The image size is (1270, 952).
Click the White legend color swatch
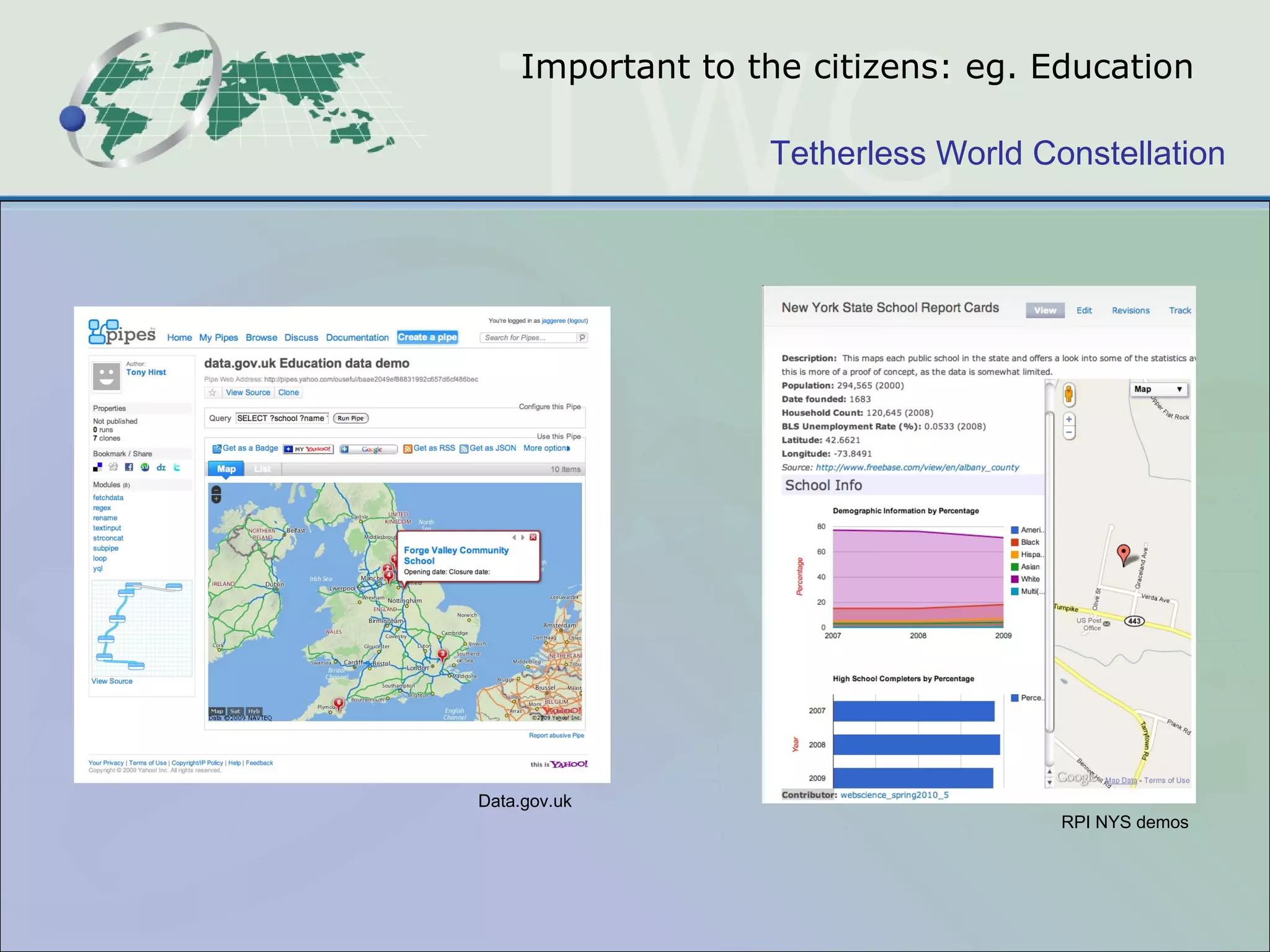click(x=1015, y=579)
